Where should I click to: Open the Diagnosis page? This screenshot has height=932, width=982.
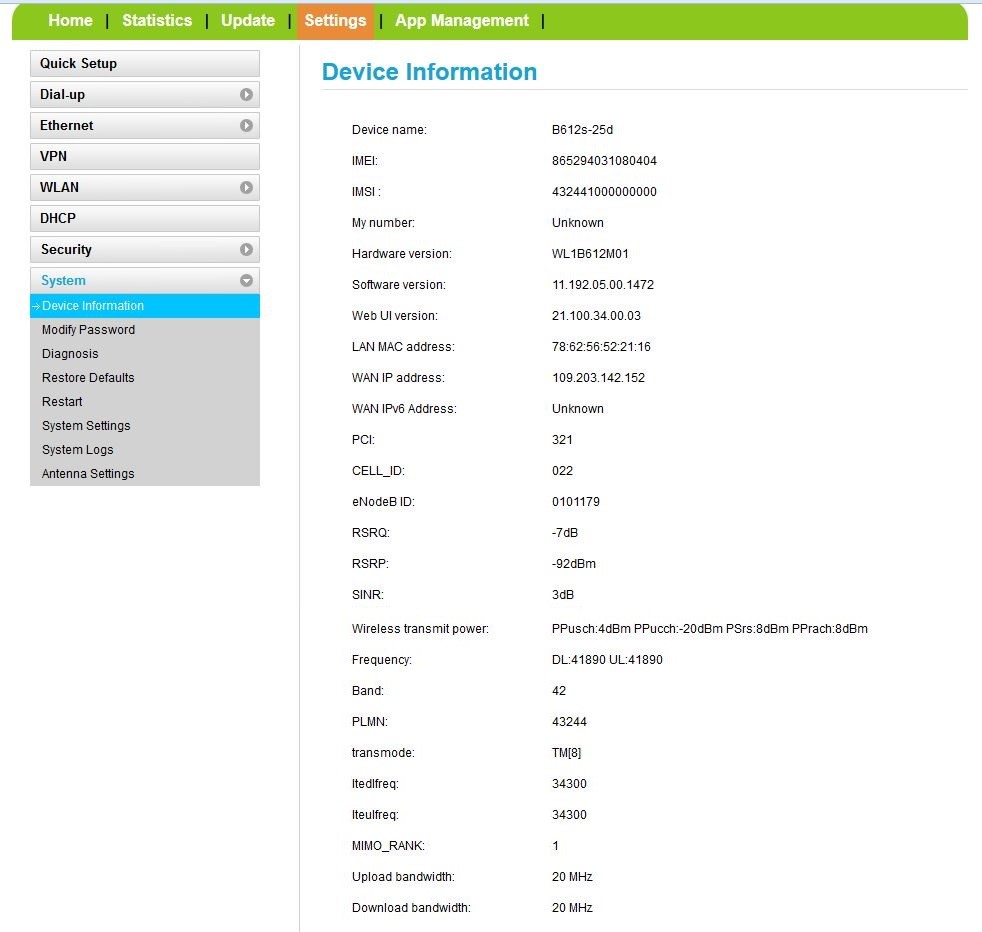point(70,354)
